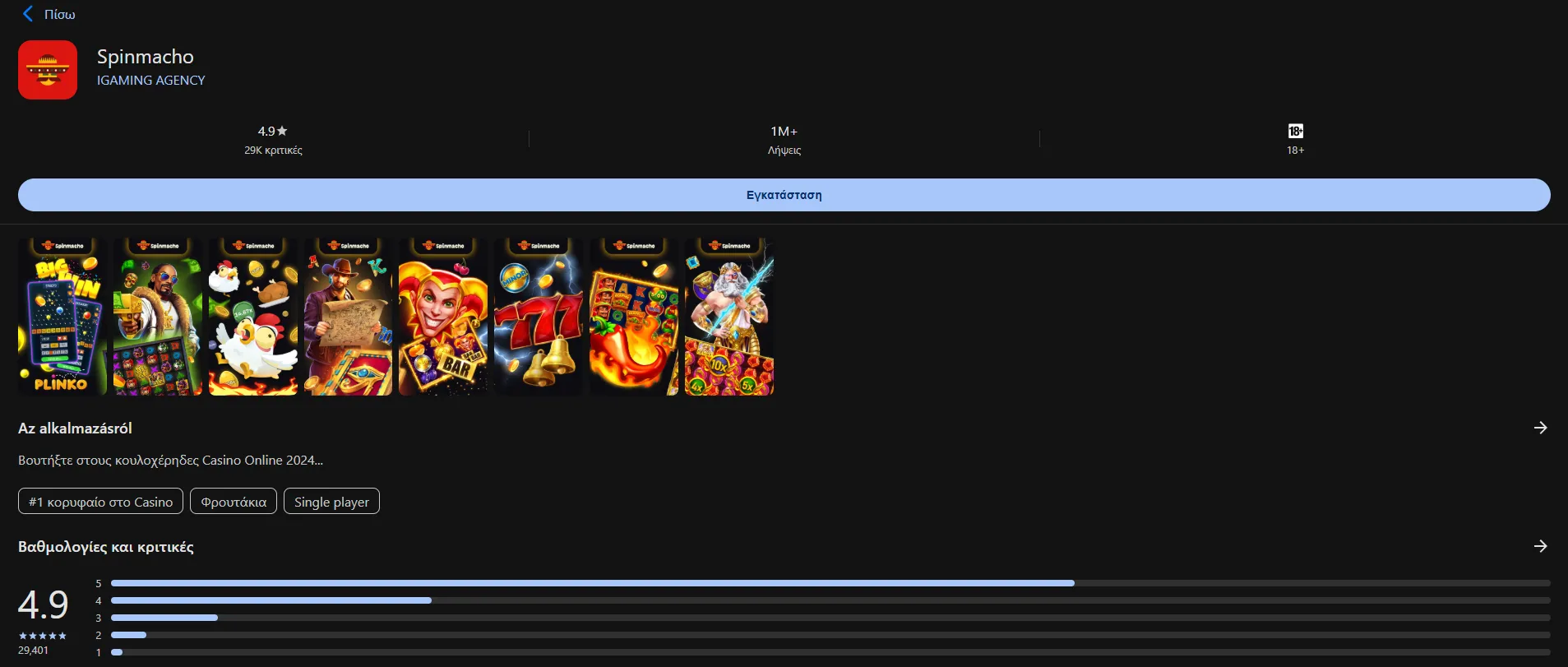Viewport: 1568px width, 667px height.
Task: Click the large 4.9 score number
Action: [43, 605]
